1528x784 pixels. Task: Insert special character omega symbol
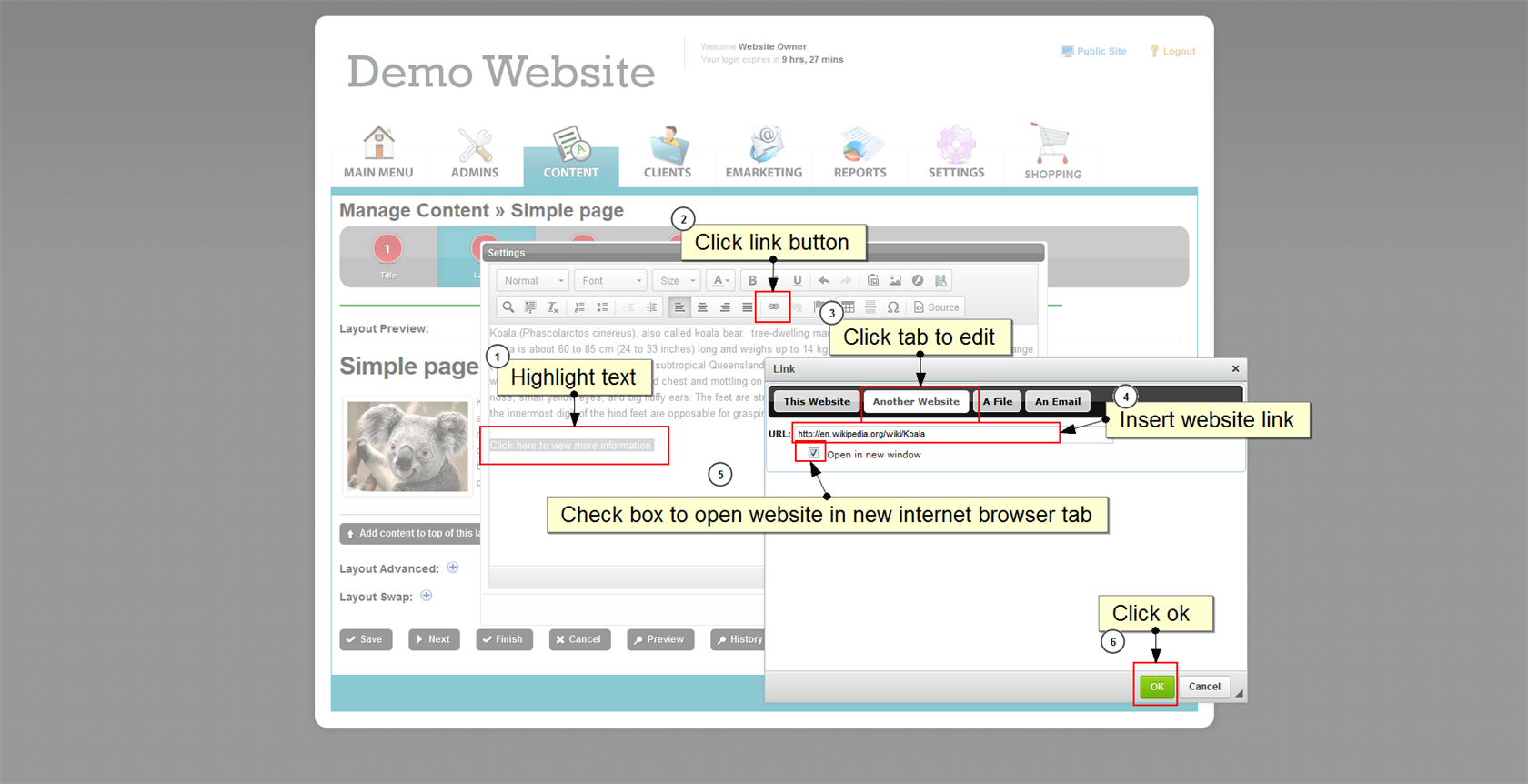point(893,307)
